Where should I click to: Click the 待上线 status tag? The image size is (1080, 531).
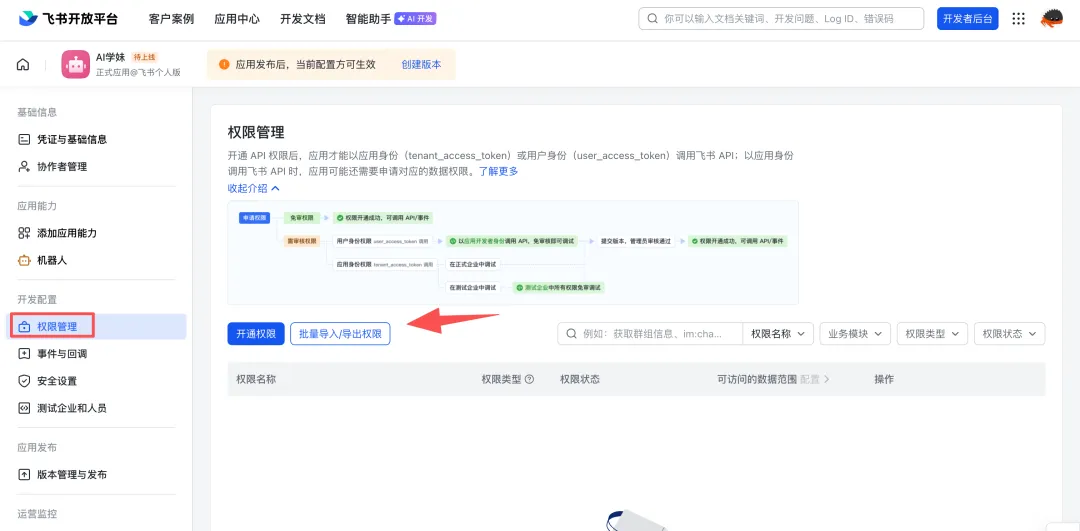(x=145, y=57)
